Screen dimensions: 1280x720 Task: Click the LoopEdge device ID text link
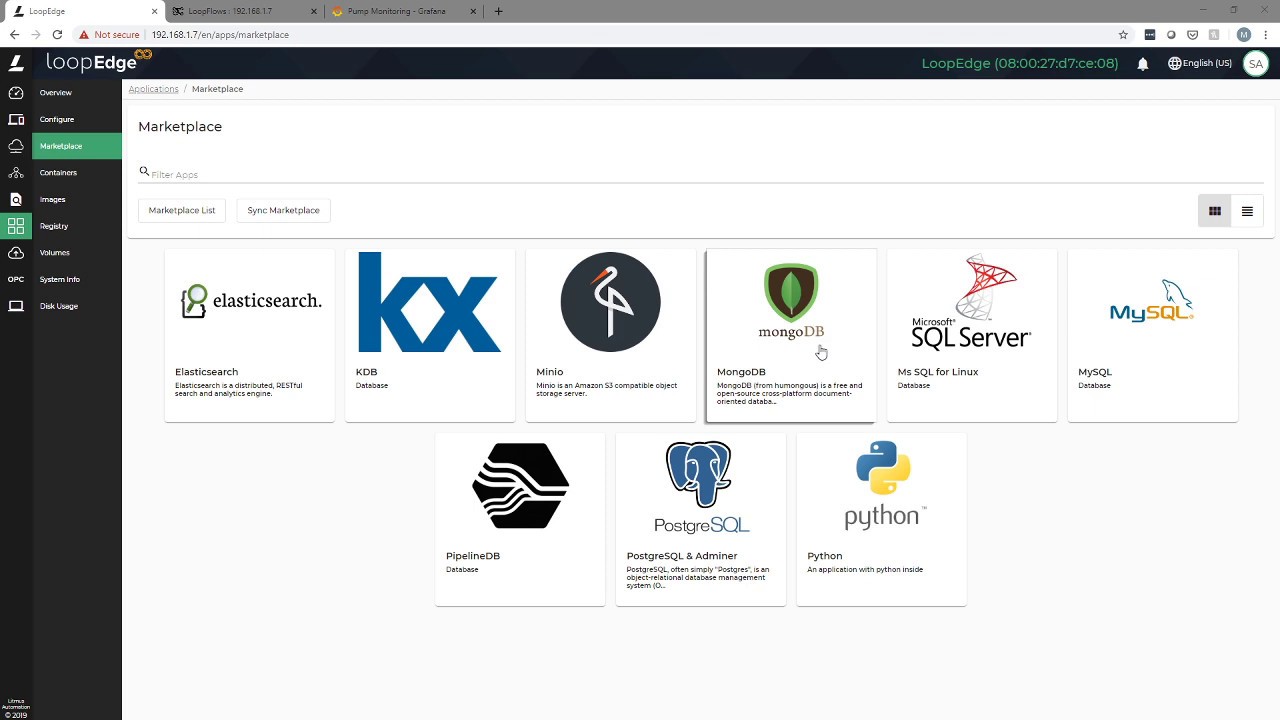(1020, 63)
